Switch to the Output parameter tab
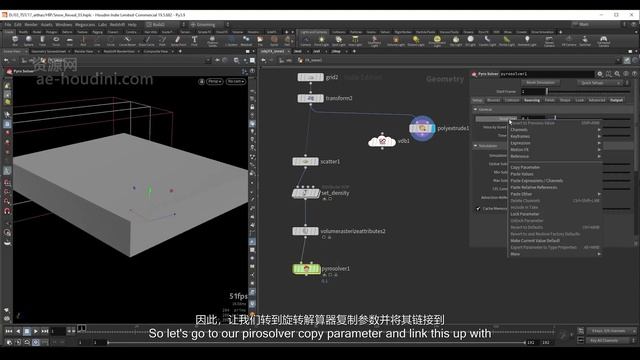Screen dimensions: 640x360 tap(616, 100)
